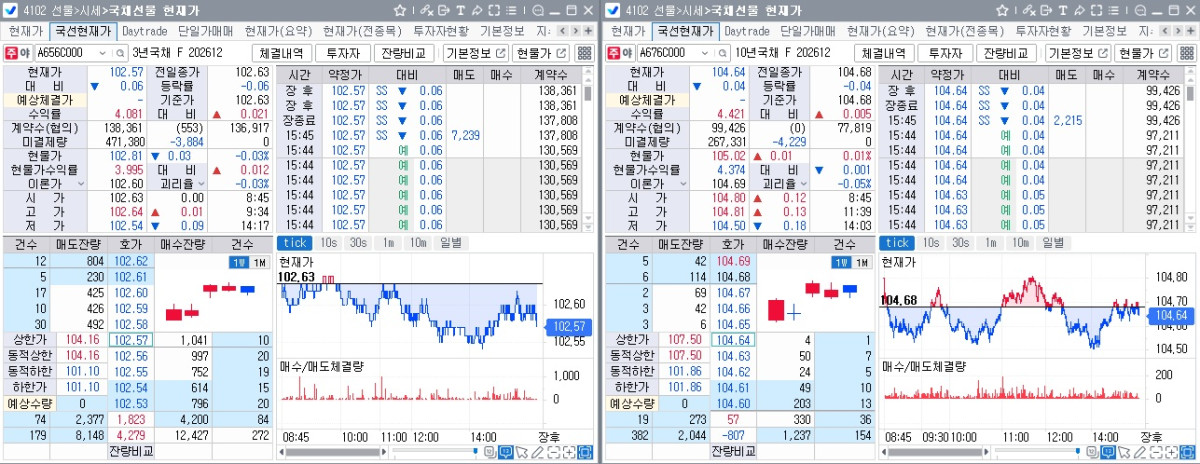Expand the 이론가 dropdown in right window
The height and width of the screenshot is (464, 1200).
pos(681,184)
